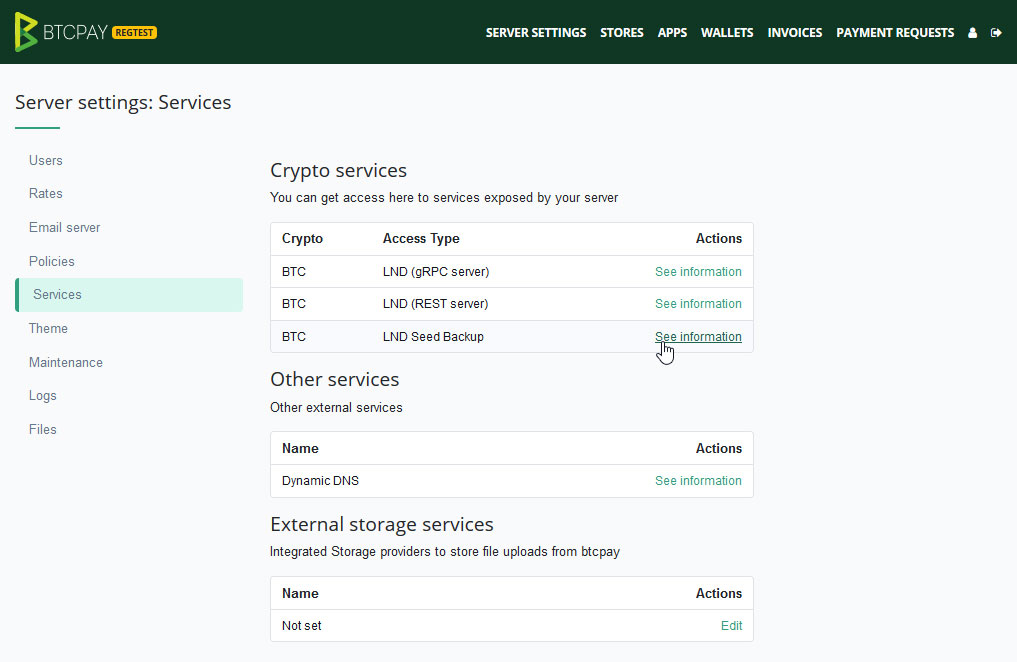View server Logs
This screenshot has height=662, width=1017.
click(42, 395)
